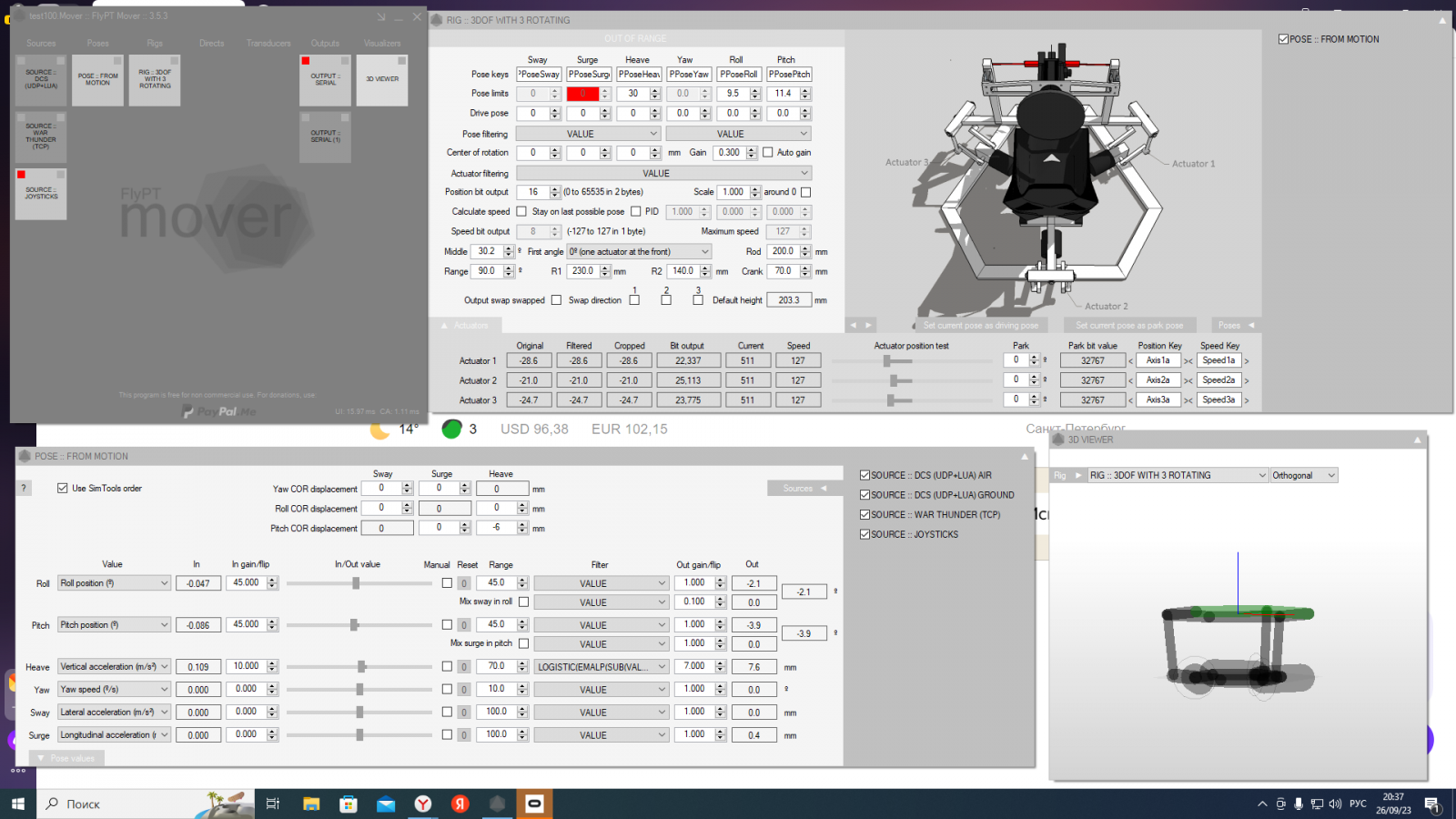Open the SOURCE :: DCS (UDP+LUA) tile
This screenshot has width=1456, height=819.
coord(41,80)
